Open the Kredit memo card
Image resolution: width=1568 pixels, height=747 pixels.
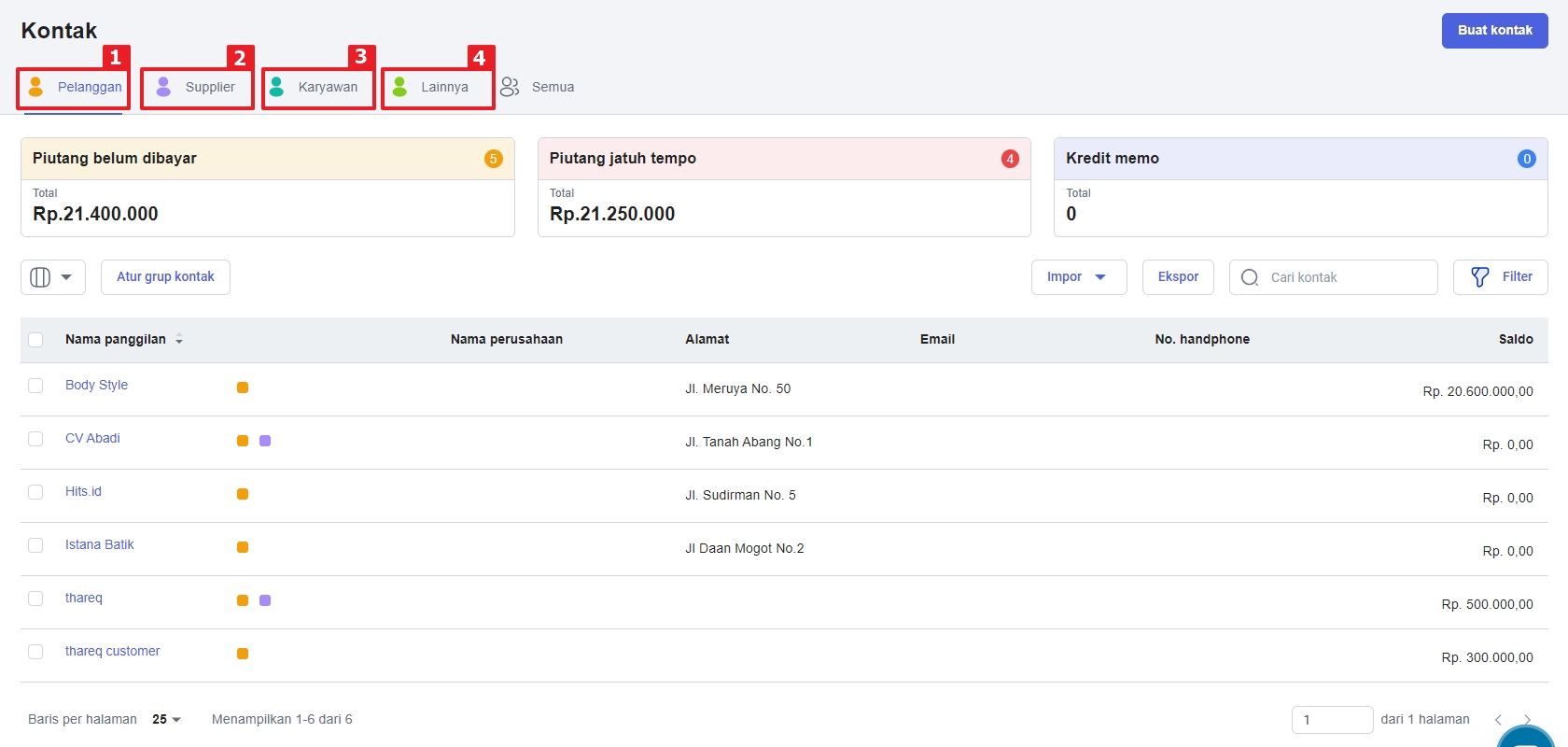click(1301, 188)
